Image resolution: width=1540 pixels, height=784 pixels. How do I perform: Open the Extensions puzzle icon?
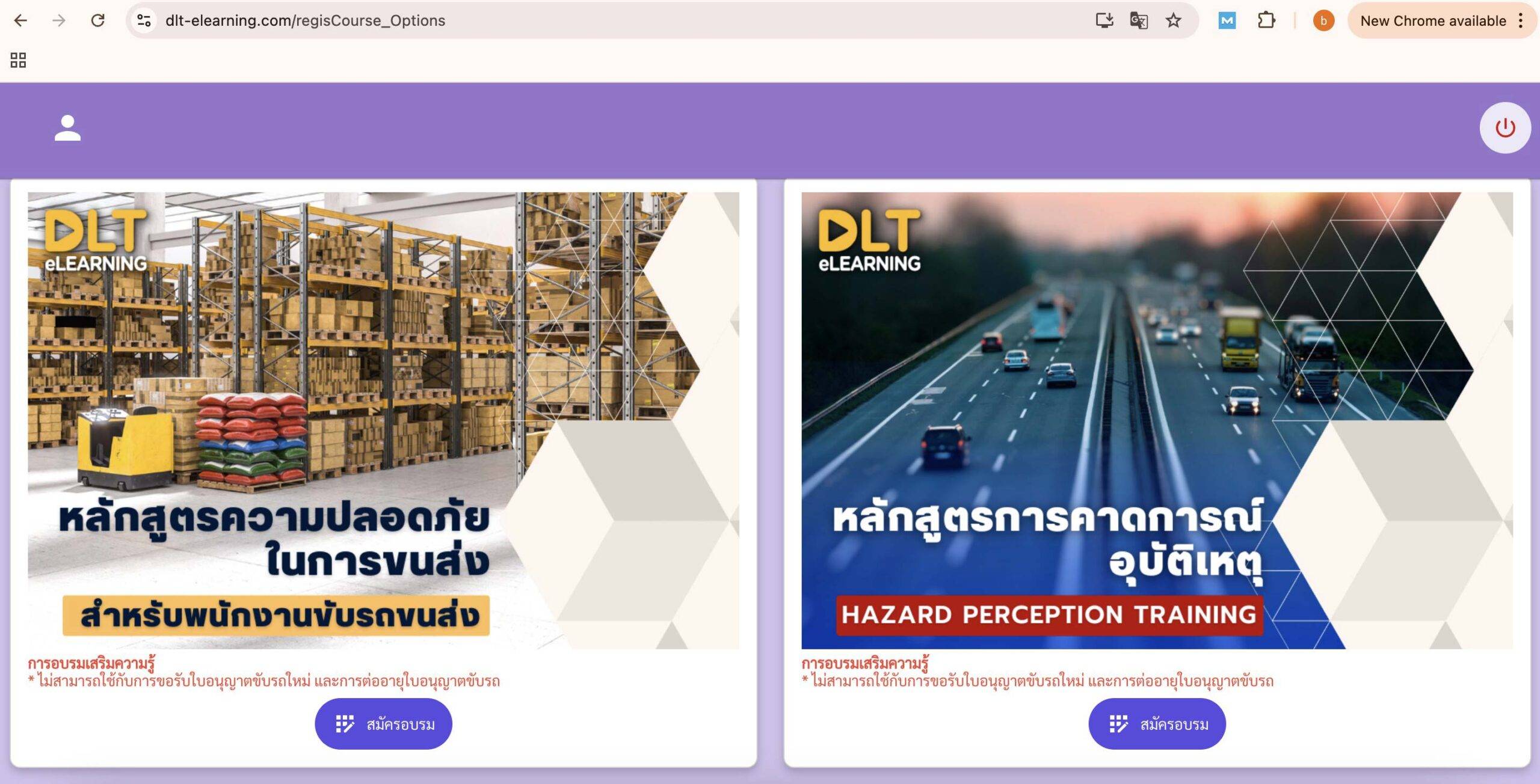coord(1266,20)
